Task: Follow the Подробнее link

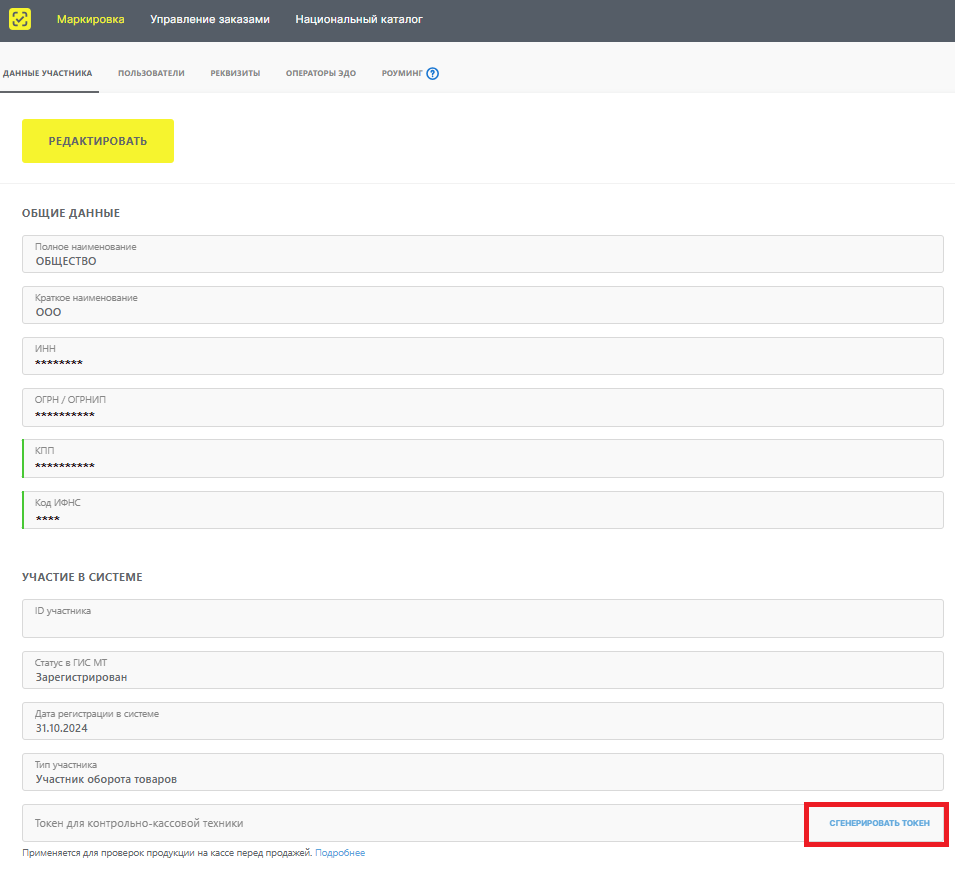Action: (x=340, y=853)
